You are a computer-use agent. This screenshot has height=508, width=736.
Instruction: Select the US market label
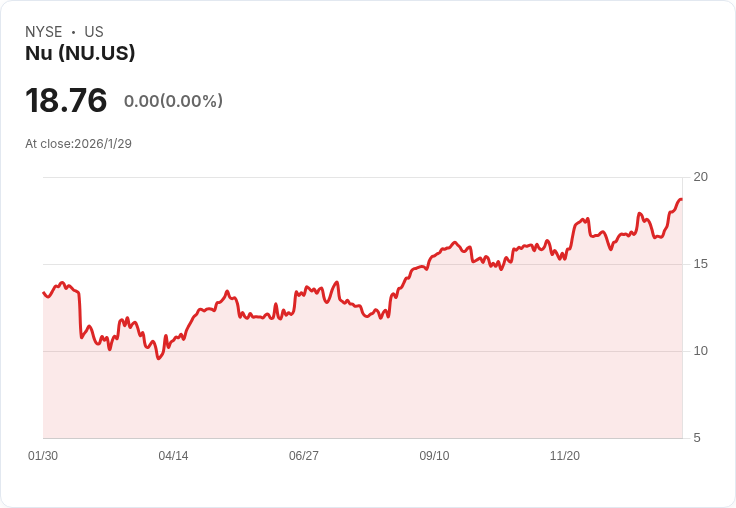(94, 32)
